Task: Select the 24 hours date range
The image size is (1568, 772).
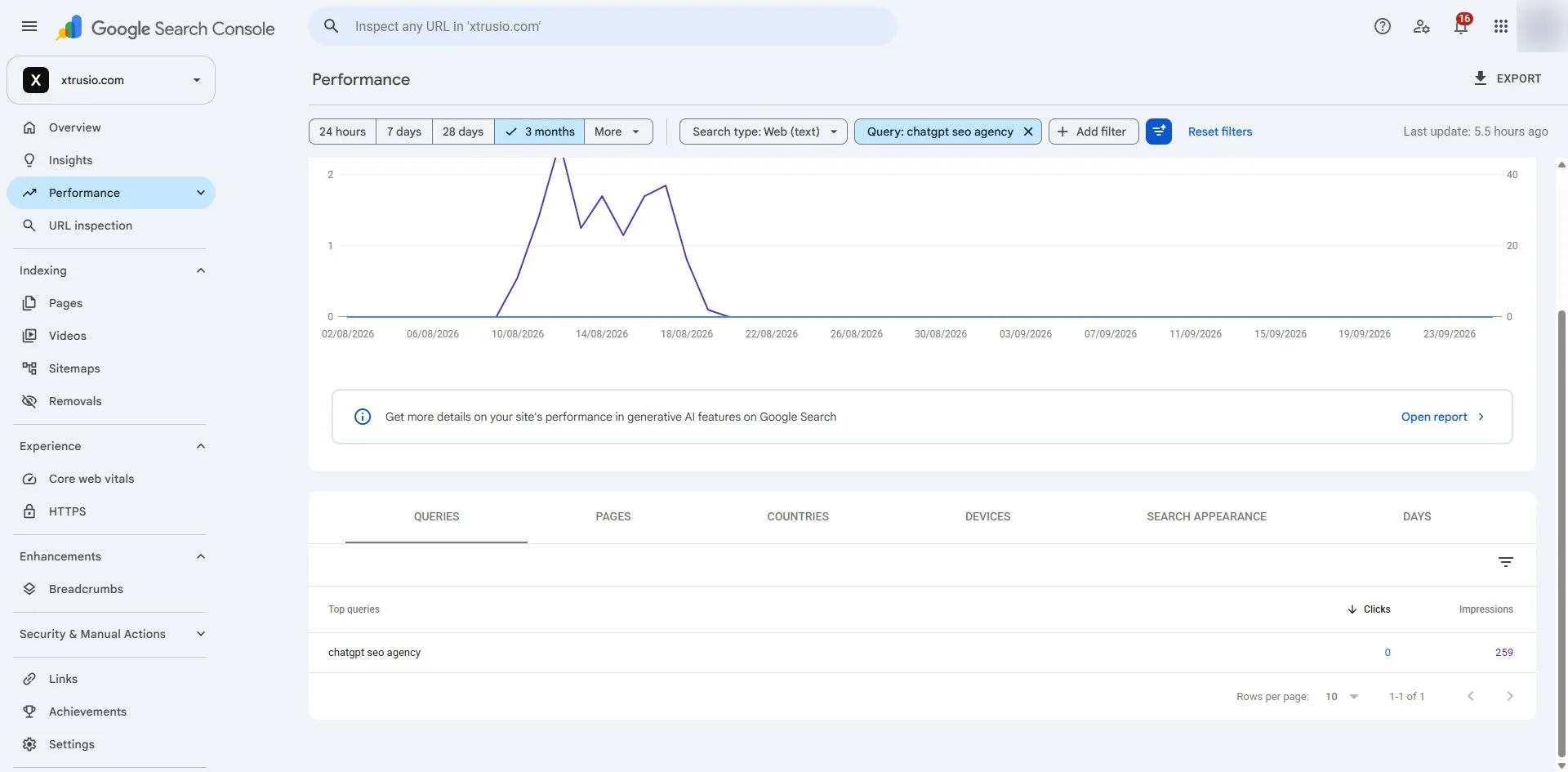Action: point(342,132)
